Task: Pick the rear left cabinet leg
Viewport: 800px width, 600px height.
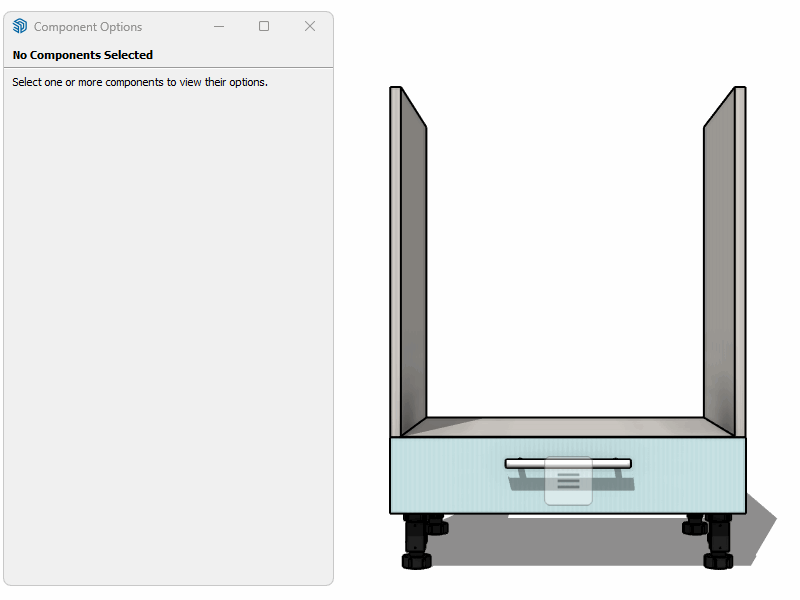Action: coord(439,524)
